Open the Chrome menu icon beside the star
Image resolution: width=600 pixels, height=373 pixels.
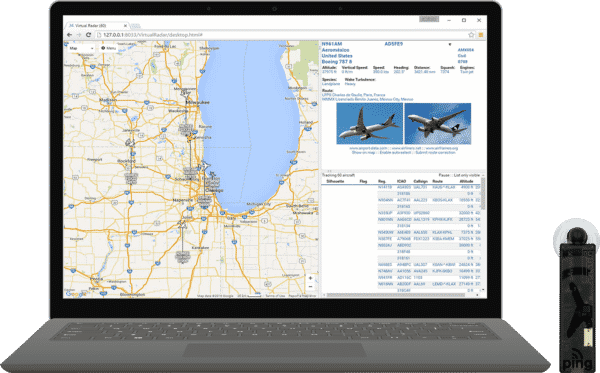coord(481,35)
